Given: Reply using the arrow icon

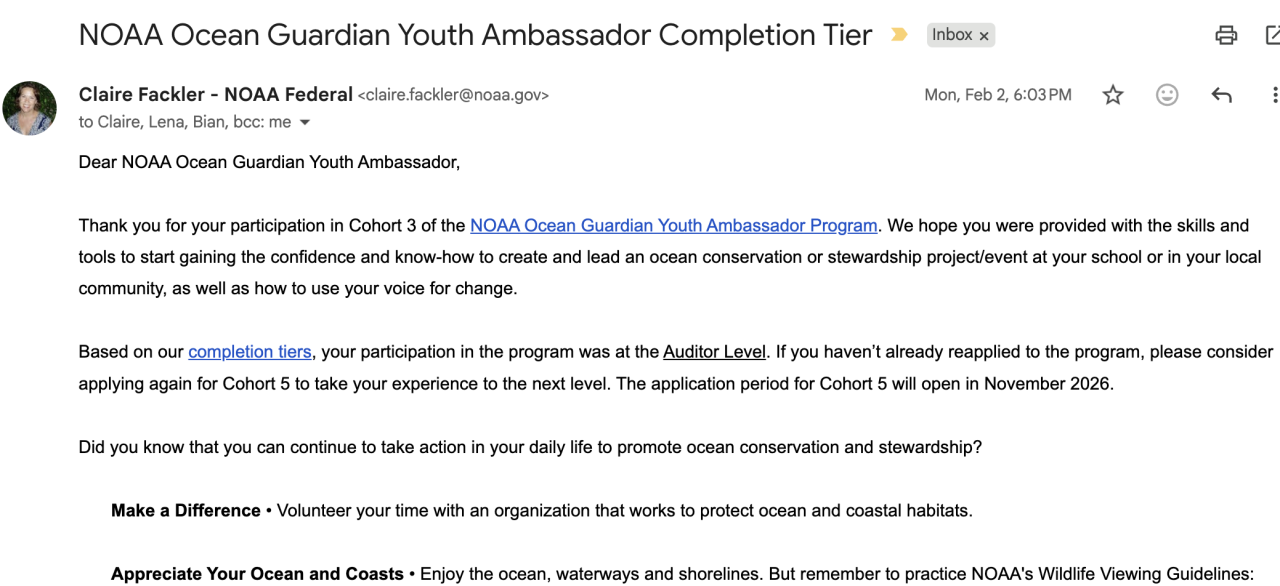Looking at the screenshot, I should tap(1221, 95).
